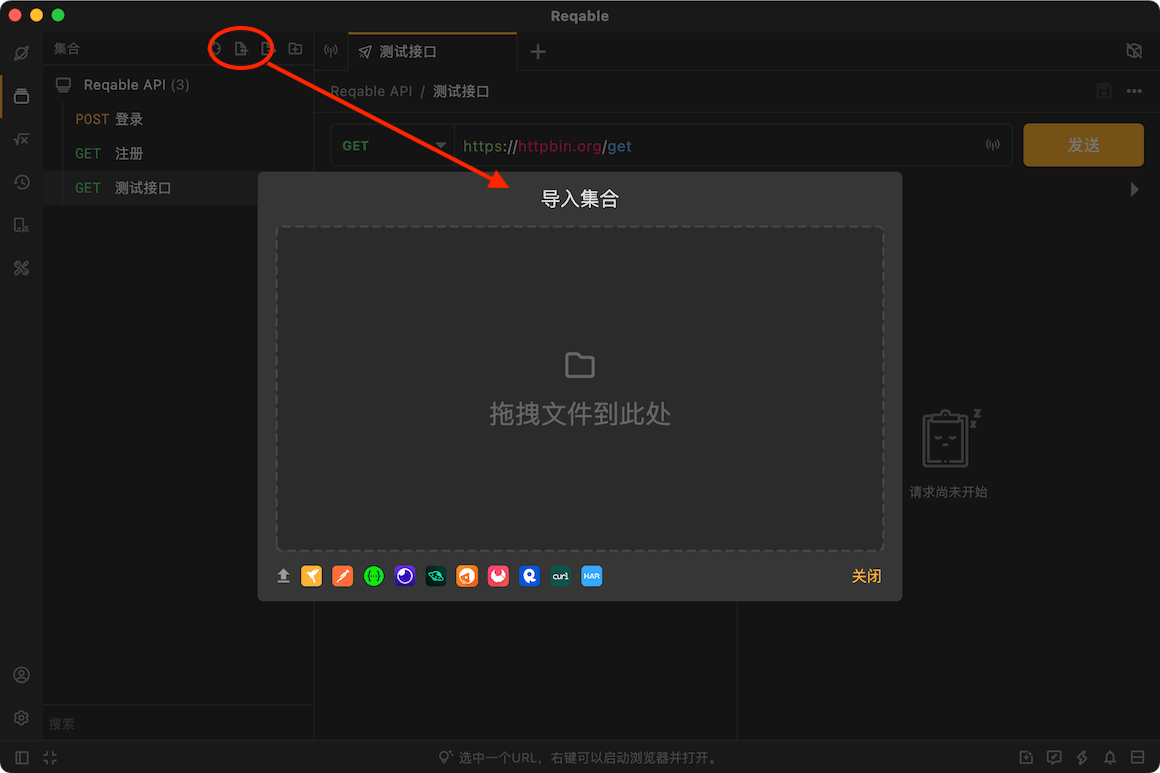This screenshot has width=1160, height=773.
Task: Switch to the 测试接口 tab
Action: pyautogui.click(x=432, y=52)
